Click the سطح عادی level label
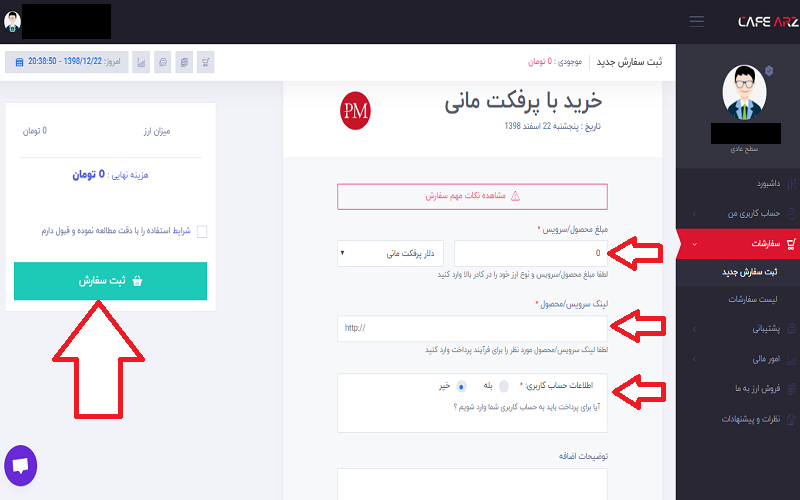Screen dimensions: 800x500 point(744,149)
